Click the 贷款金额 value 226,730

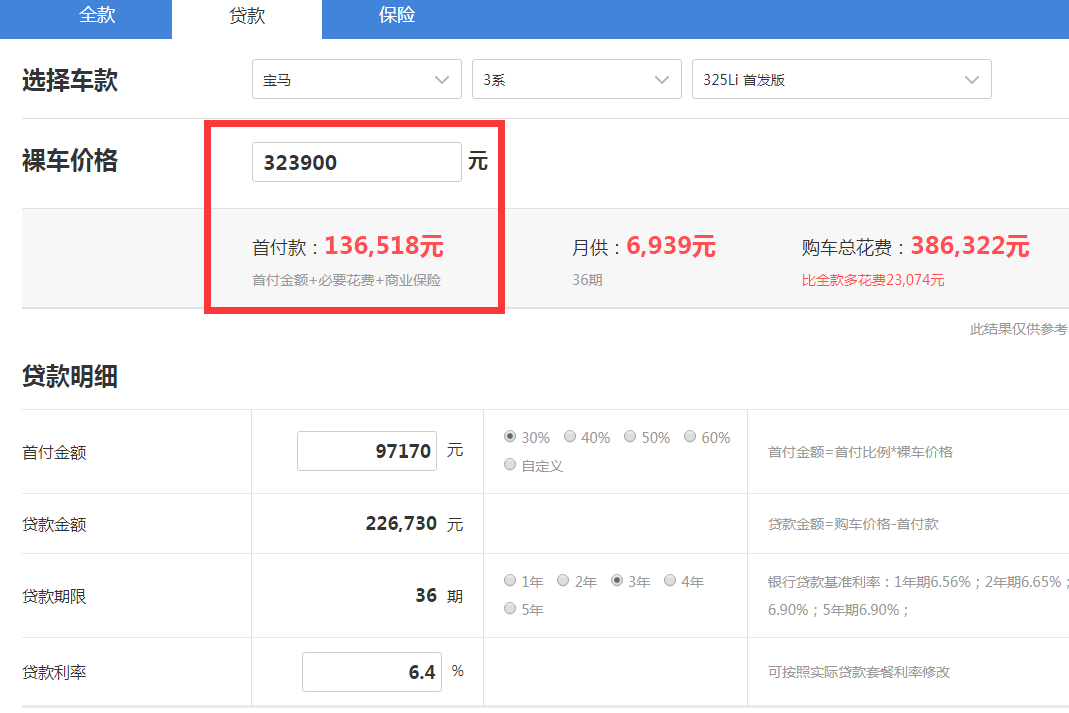(x=401, y=524)
